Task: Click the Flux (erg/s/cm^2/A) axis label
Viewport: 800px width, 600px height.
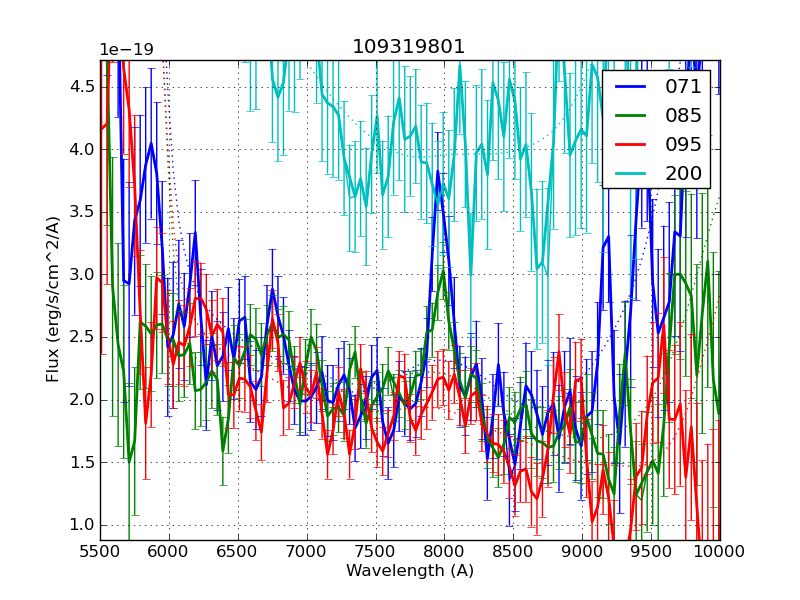Action: 53,299
